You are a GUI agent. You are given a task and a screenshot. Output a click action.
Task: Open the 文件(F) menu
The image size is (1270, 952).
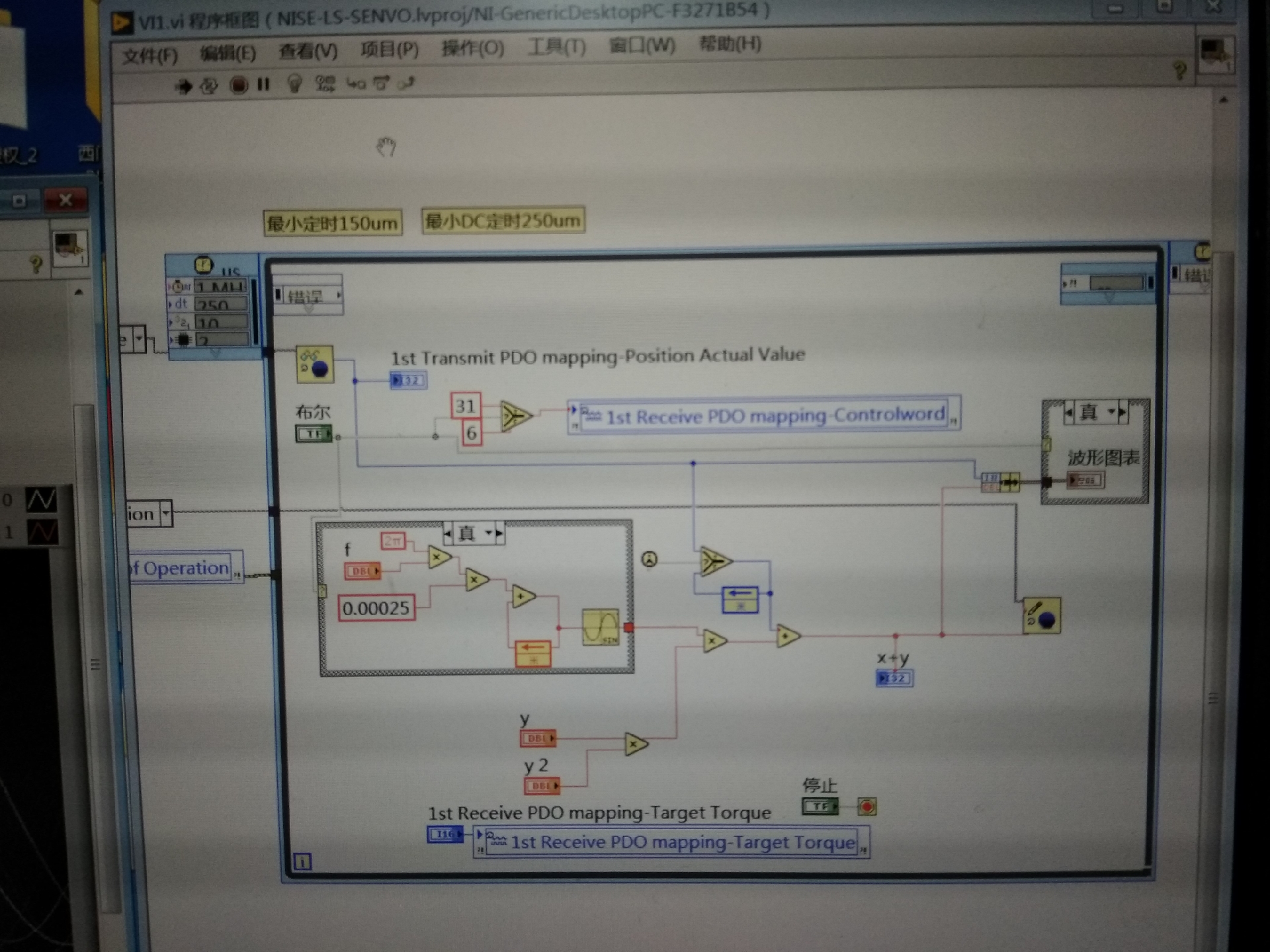(150, 55)
